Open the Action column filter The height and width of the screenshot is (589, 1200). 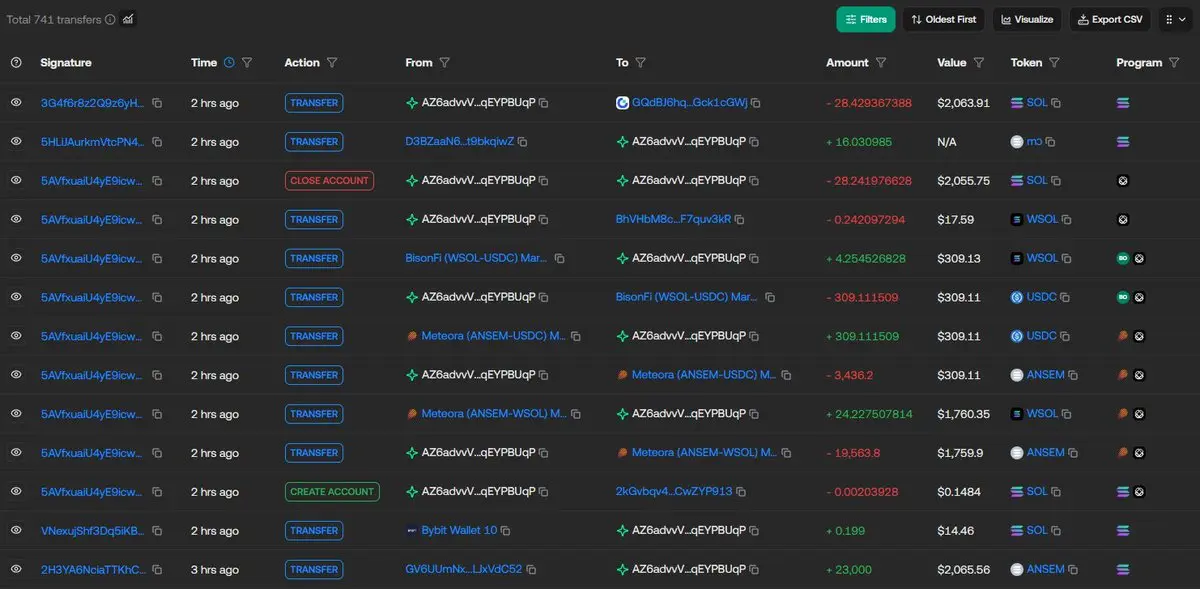click(x=332, y=62)
